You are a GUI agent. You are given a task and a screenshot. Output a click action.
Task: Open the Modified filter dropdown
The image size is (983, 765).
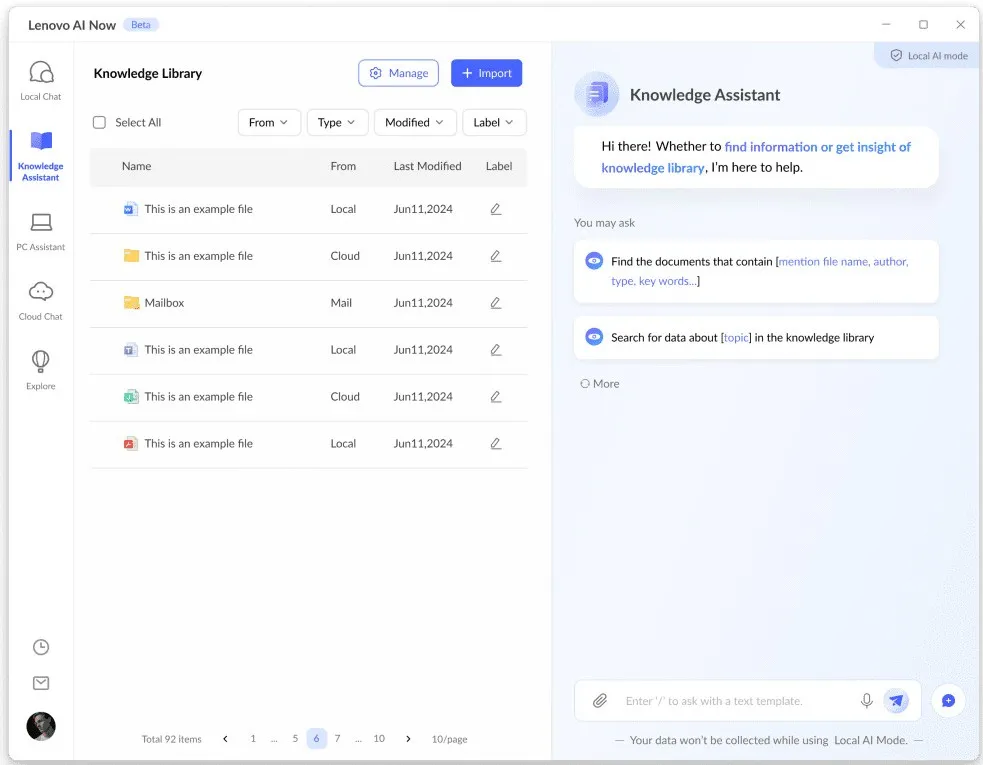[x=414, y=122]
